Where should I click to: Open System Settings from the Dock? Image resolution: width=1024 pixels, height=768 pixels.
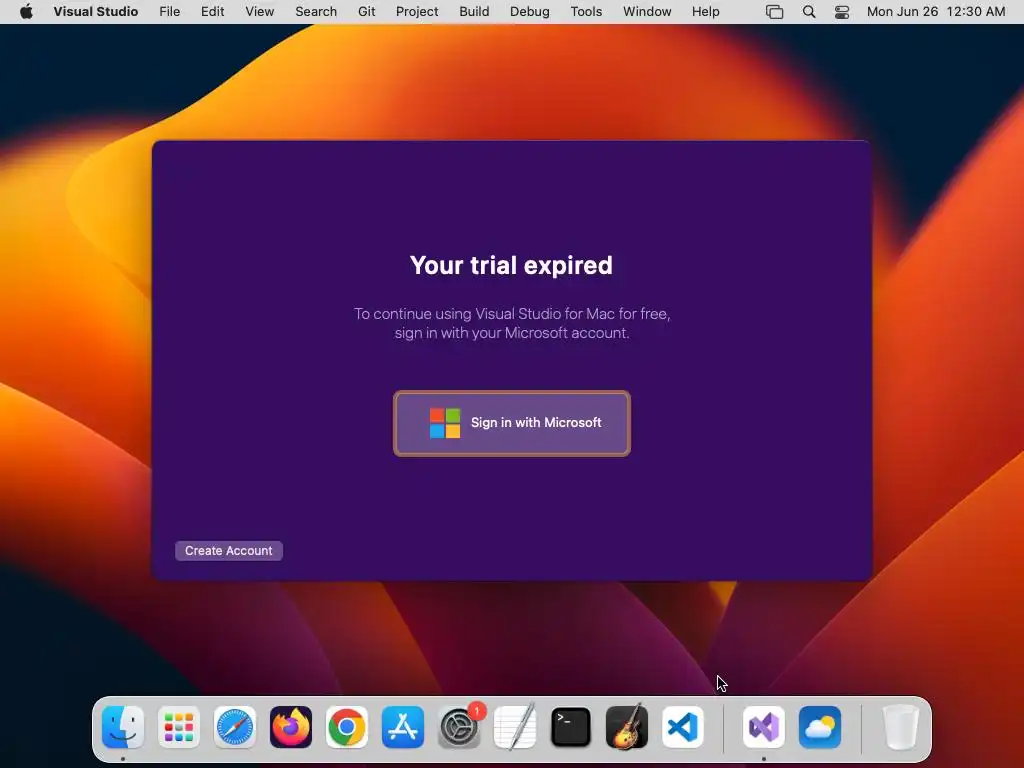(459, 727)
